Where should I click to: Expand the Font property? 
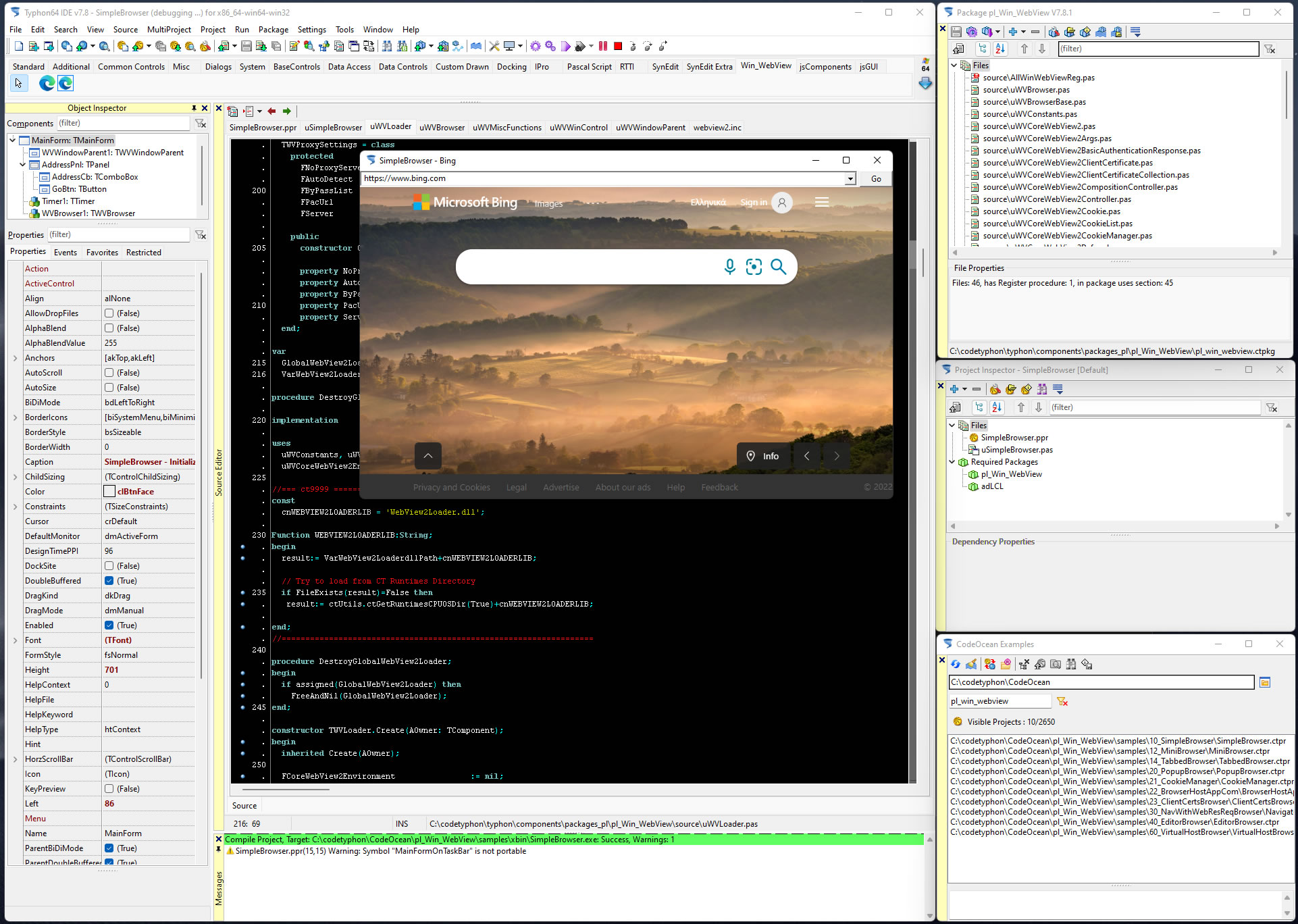click(x=15, y=640)
